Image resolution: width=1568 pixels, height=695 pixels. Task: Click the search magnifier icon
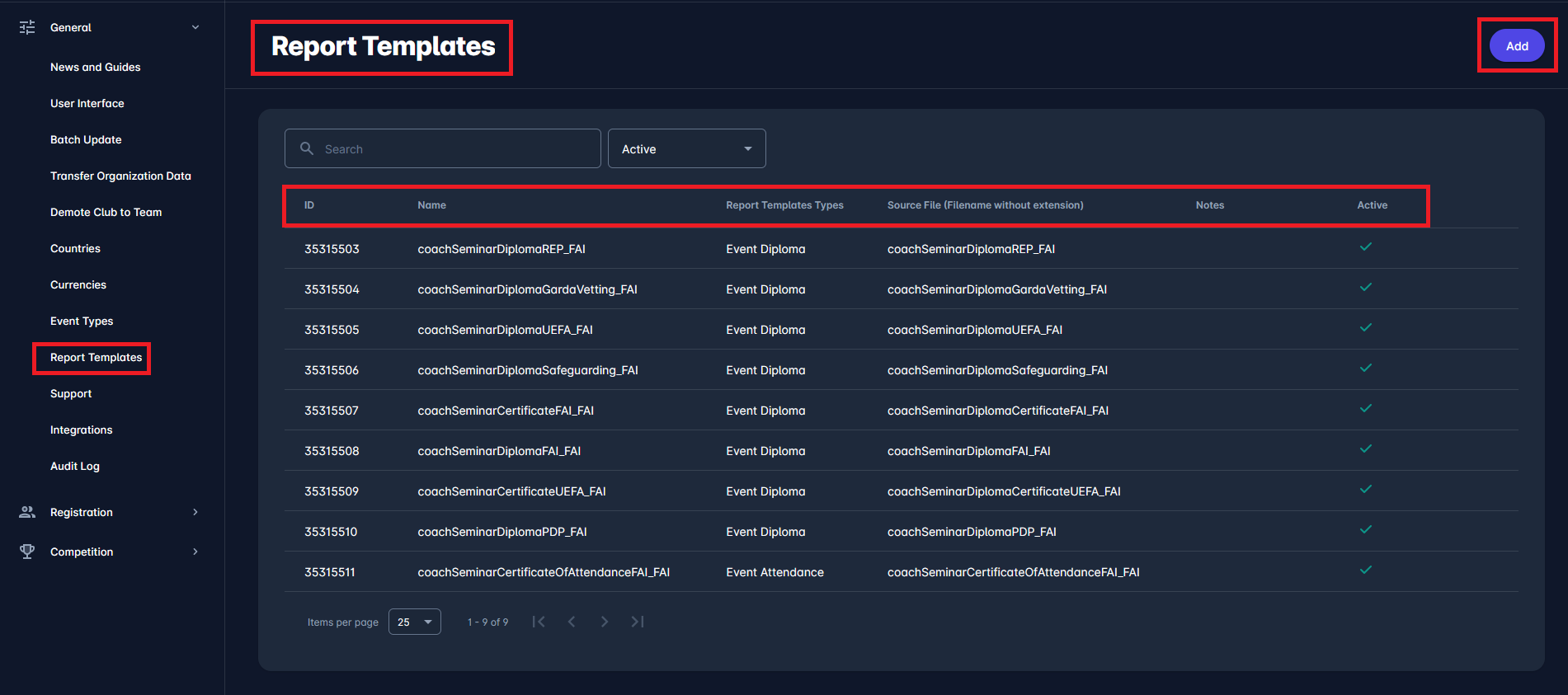[307, 148]
